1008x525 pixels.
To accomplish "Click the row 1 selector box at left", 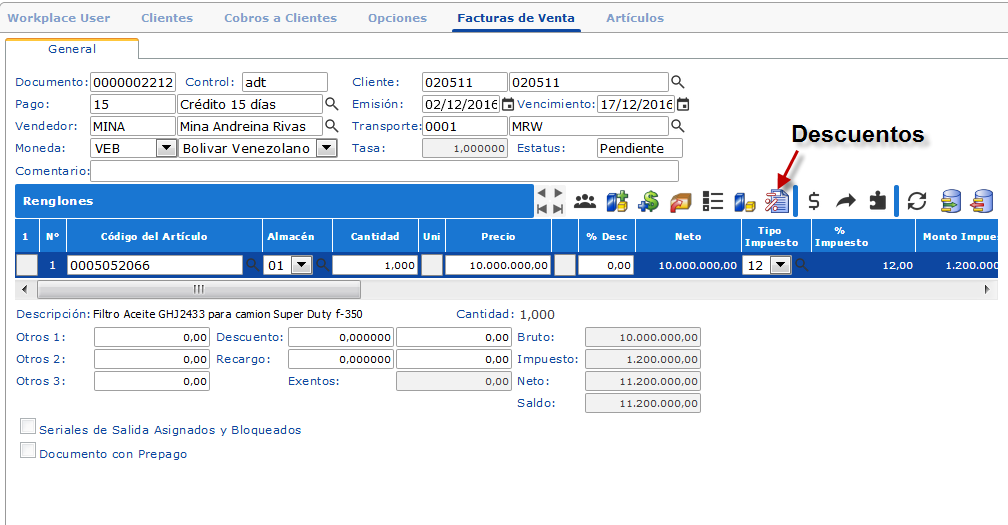I will (27, 265).
